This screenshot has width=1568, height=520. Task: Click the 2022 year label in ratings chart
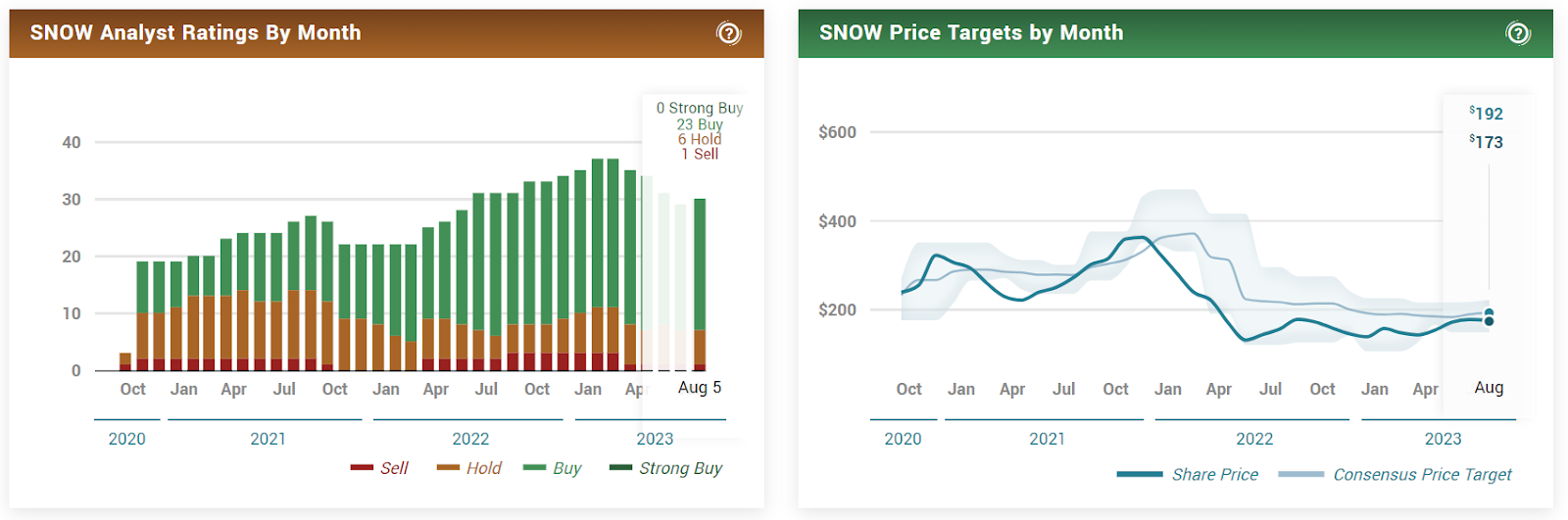pos(470,439)
